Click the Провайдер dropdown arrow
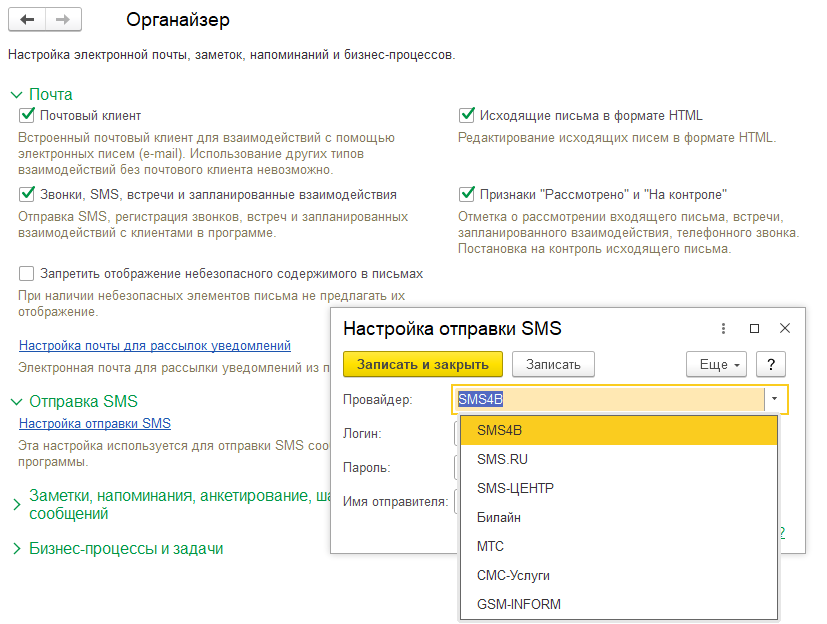 pos(775,399)
